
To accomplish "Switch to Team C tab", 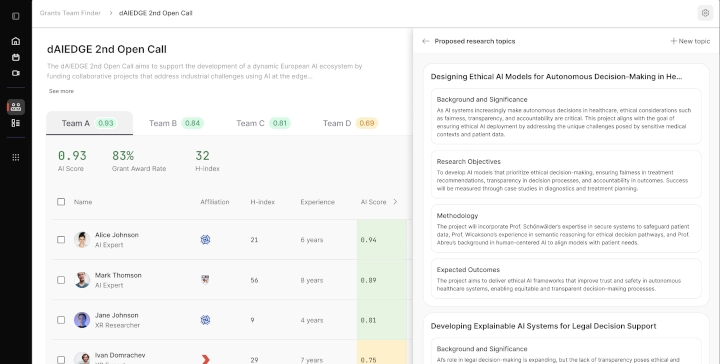I will [x=263, y=123].
